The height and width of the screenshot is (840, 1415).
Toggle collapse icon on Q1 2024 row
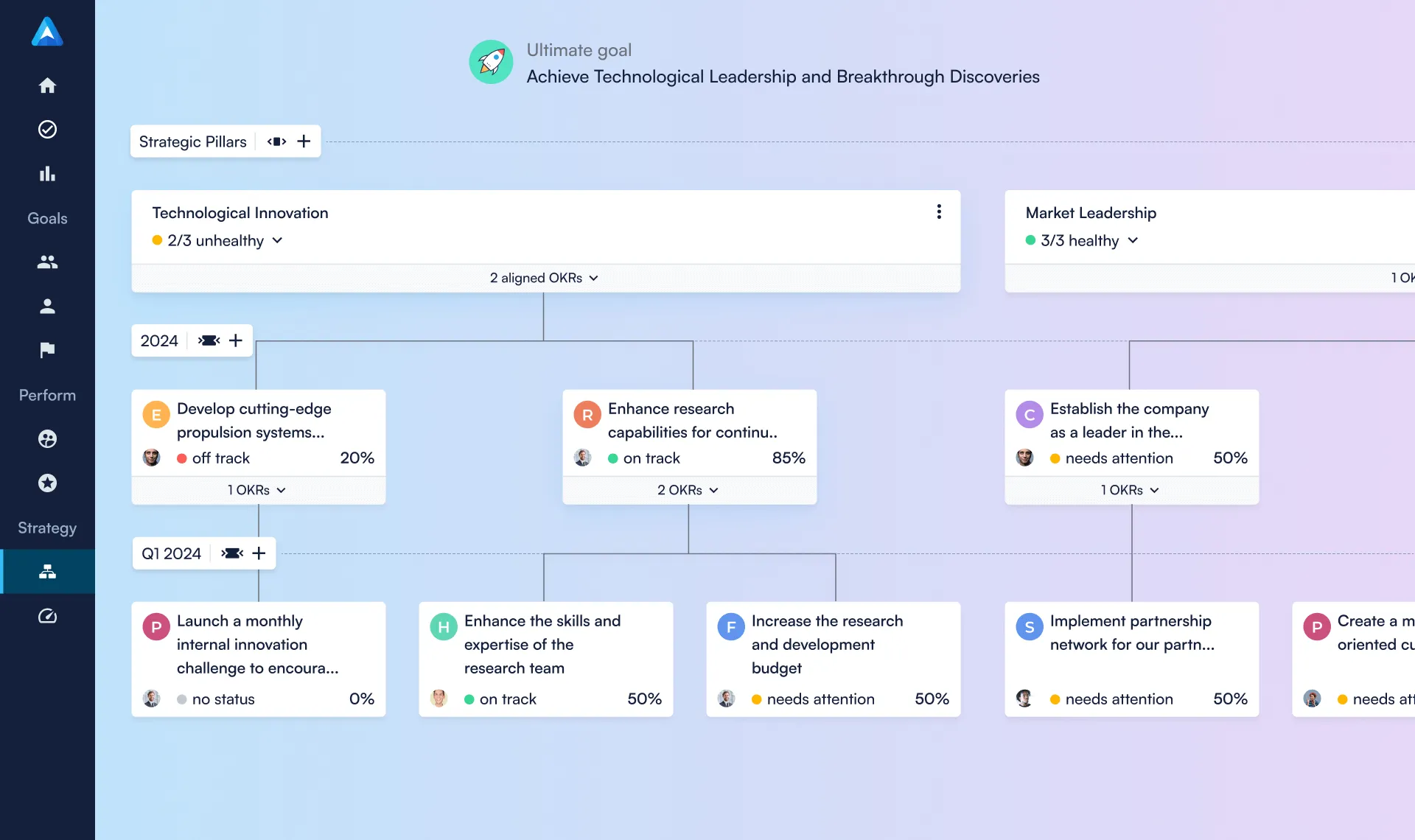231,553
